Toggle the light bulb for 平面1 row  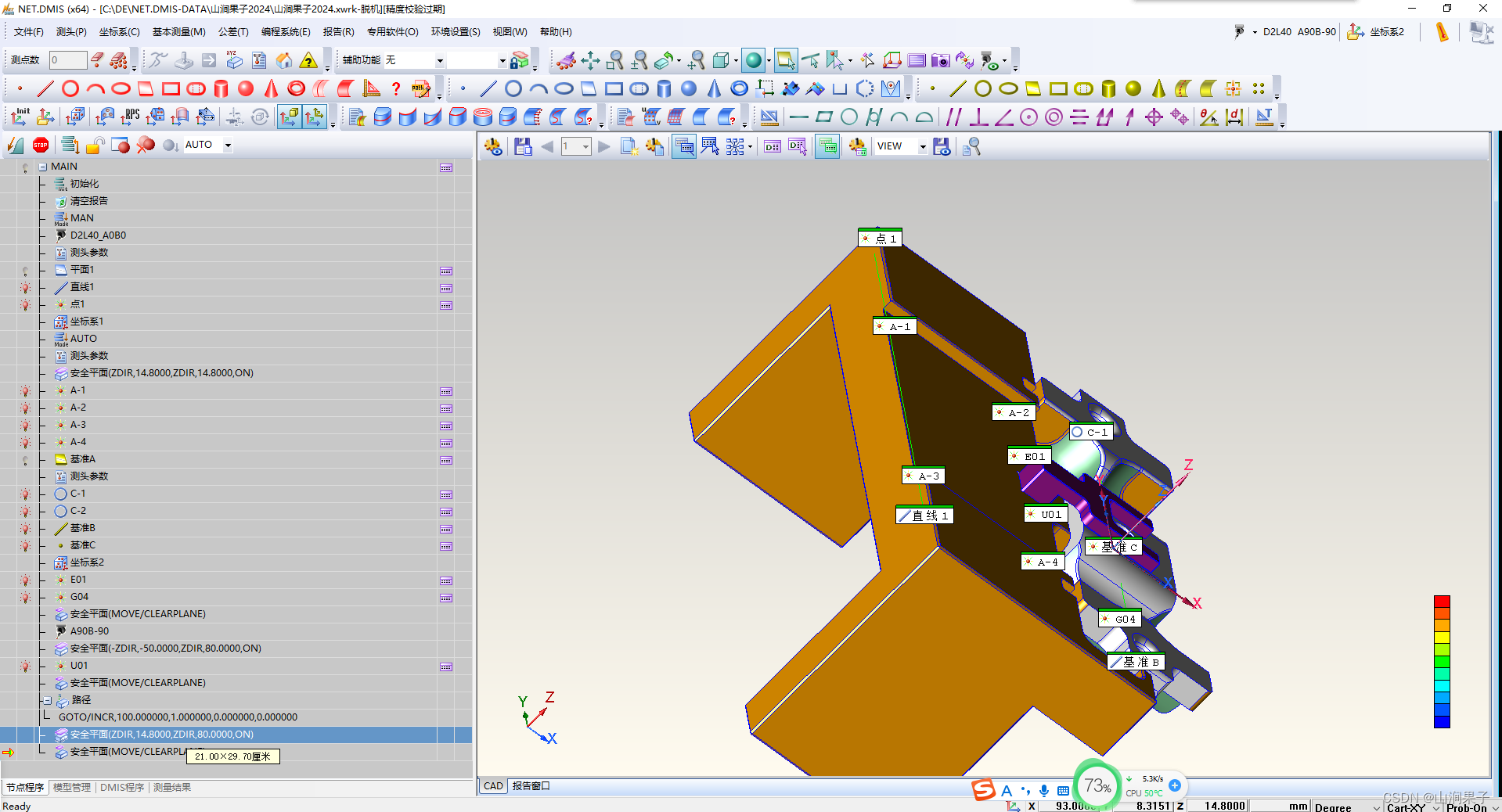(x=25, y=271)
